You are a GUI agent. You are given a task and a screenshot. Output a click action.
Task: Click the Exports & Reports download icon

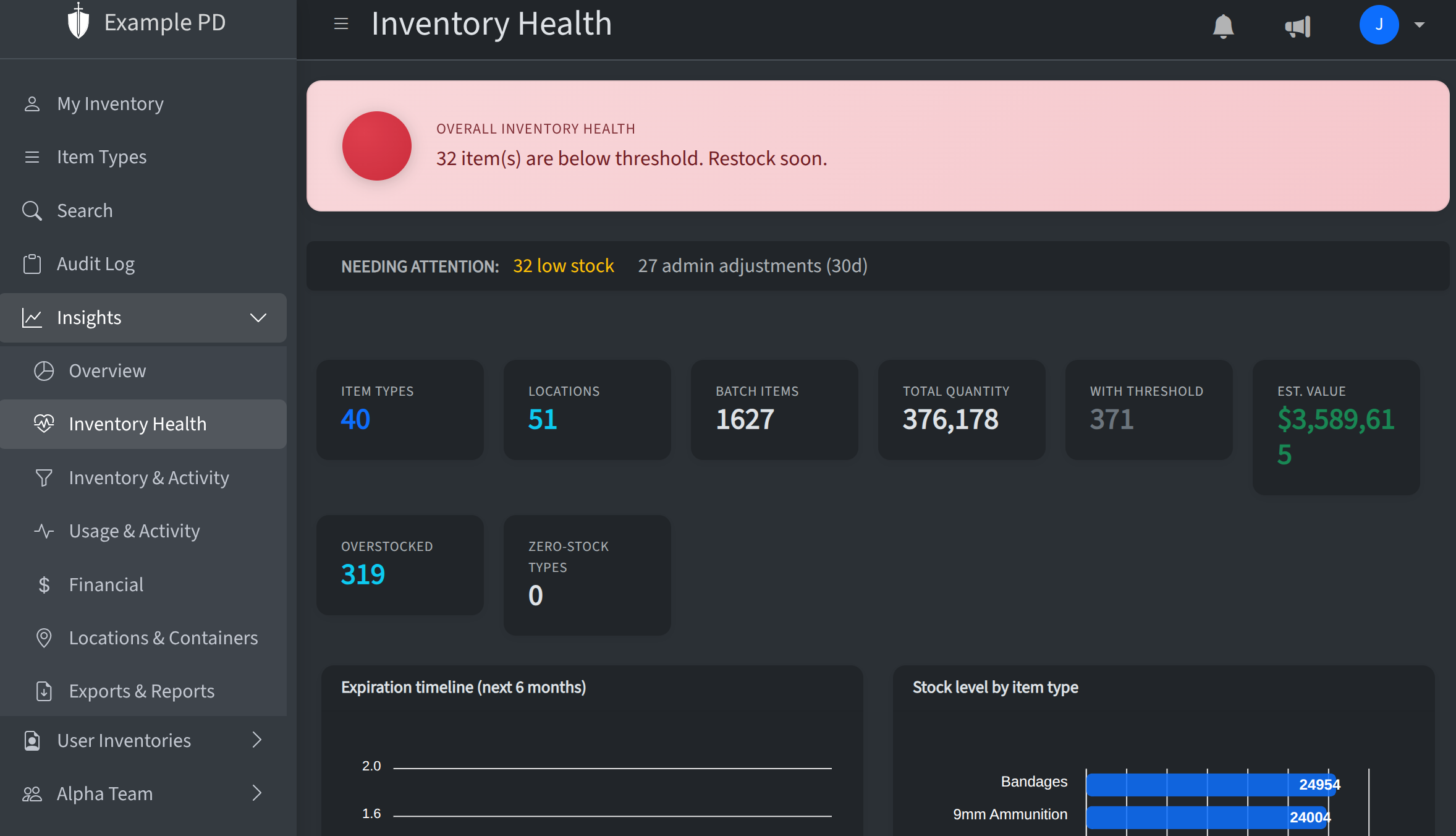point(44,691)
